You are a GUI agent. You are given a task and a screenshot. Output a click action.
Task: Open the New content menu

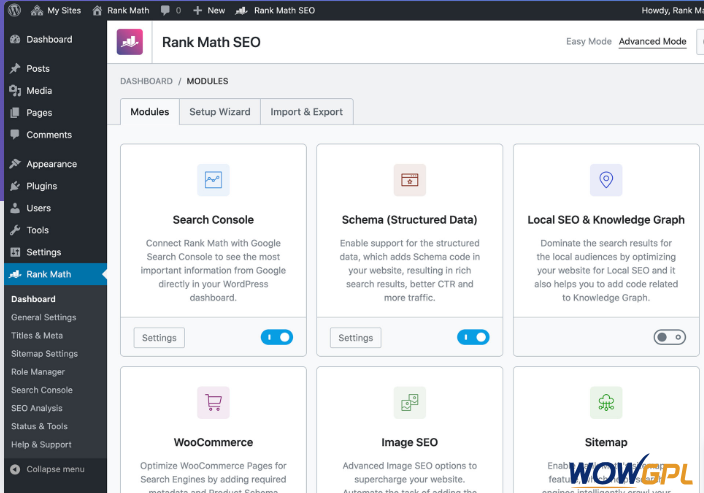(209, 10)
